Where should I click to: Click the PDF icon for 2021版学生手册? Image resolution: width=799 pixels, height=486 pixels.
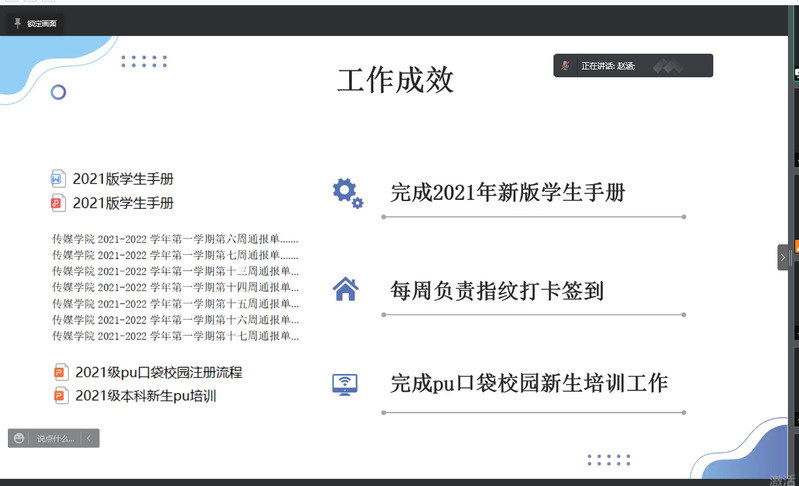(x=58, y=203)
